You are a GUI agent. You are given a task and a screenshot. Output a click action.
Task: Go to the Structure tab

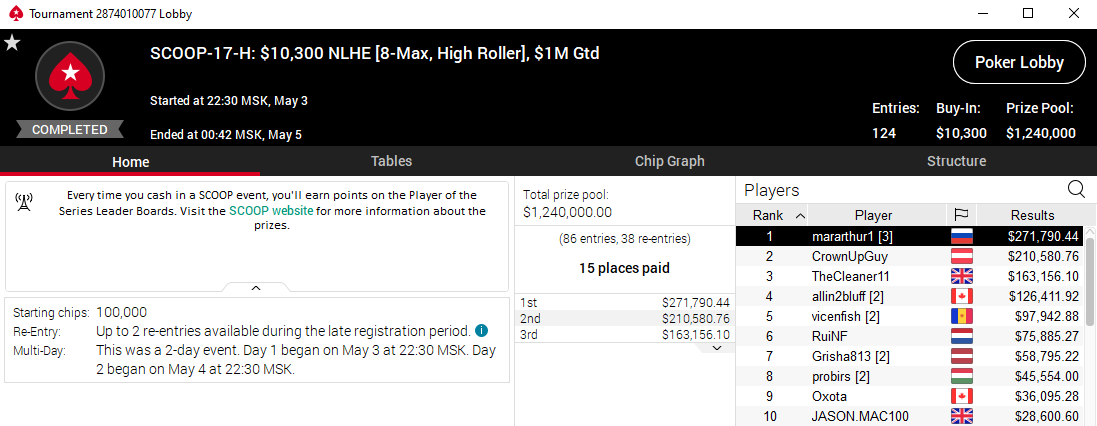tap(956, 161)
